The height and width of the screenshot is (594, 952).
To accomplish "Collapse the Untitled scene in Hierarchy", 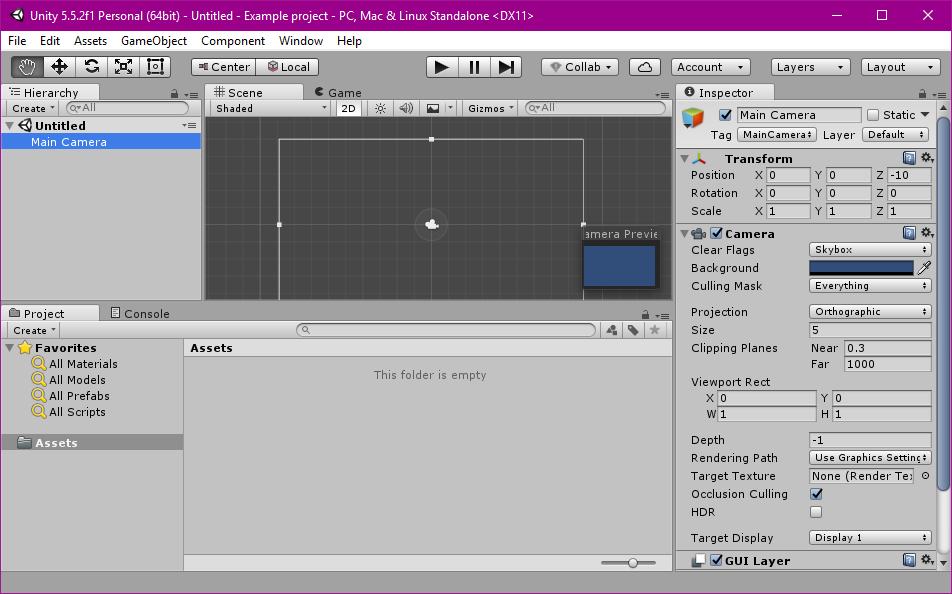I will pos(9,125).
